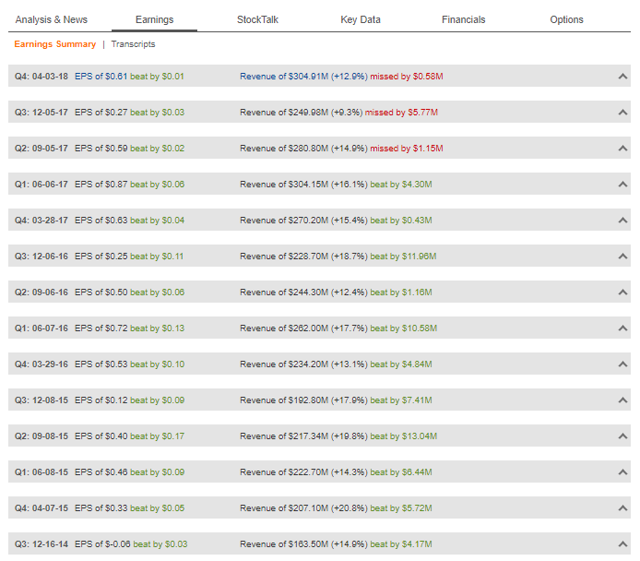640x561 pixels.
Task: Click 'EPS of $0.53 beat by $0.10'
Action: [x=129, y=364]
